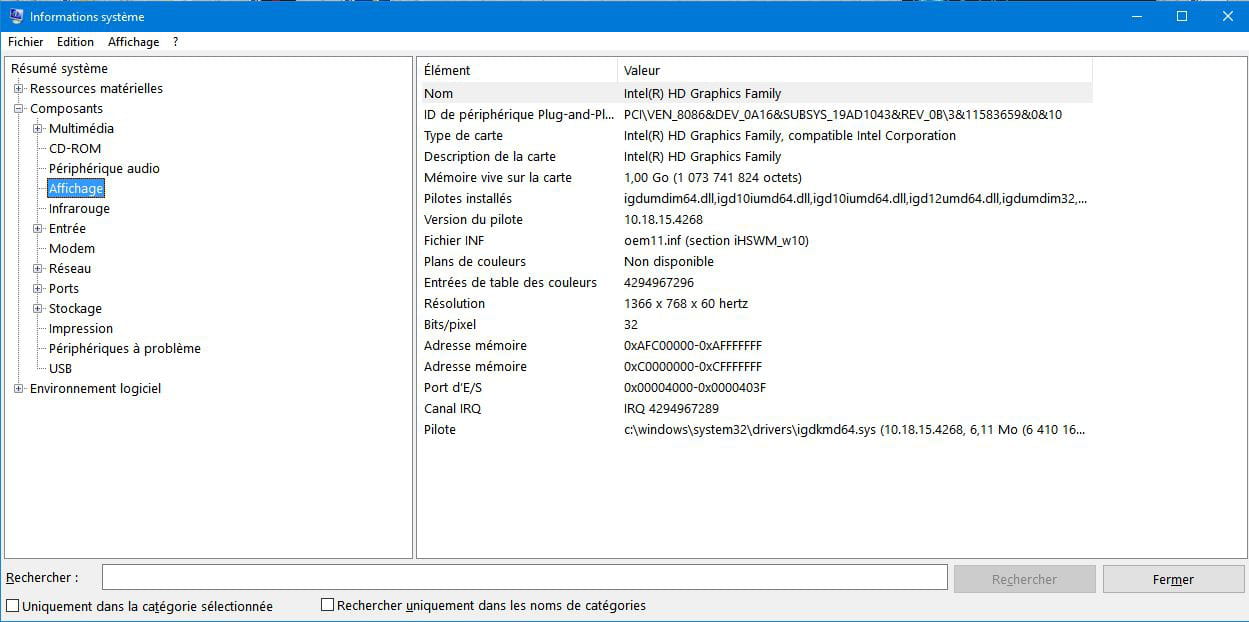1249x622 pixels.
Task: Click the Pilotes installés row
Action: click(x=755, y=198)
